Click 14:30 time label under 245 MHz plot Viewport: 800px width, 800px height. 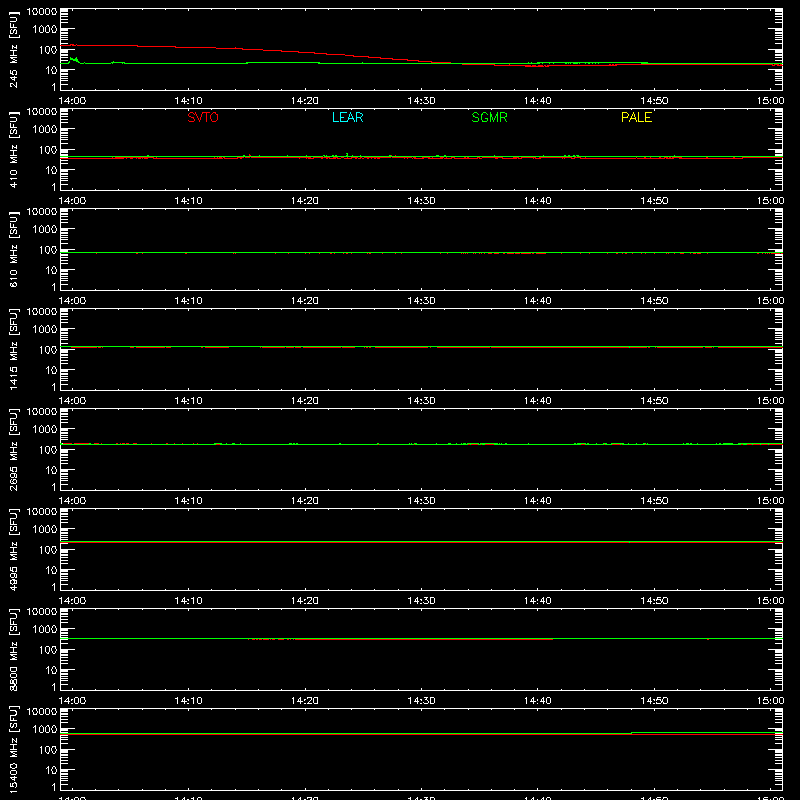[421, 101]
